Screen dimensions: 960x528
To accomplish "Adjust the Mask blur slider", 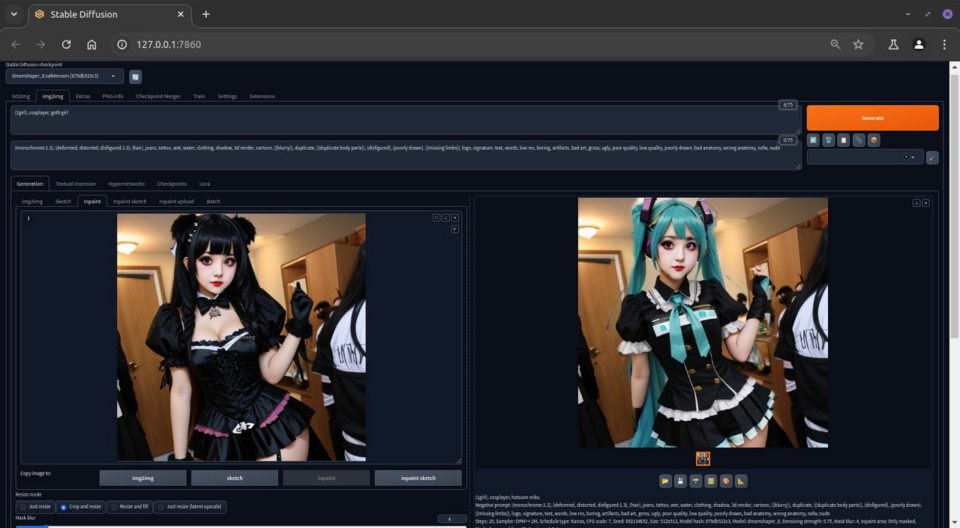I will (240, 526).
